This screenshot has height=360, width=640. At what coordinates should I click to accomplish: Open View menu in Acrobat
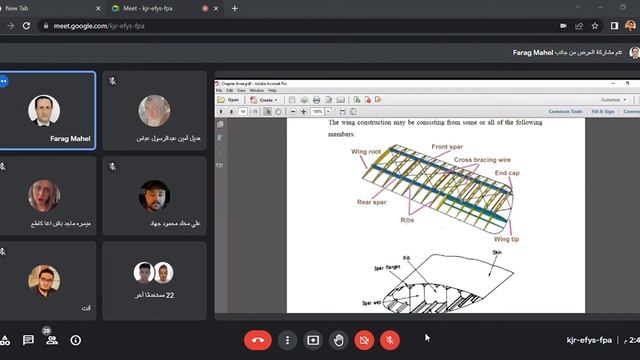[242, 90]
